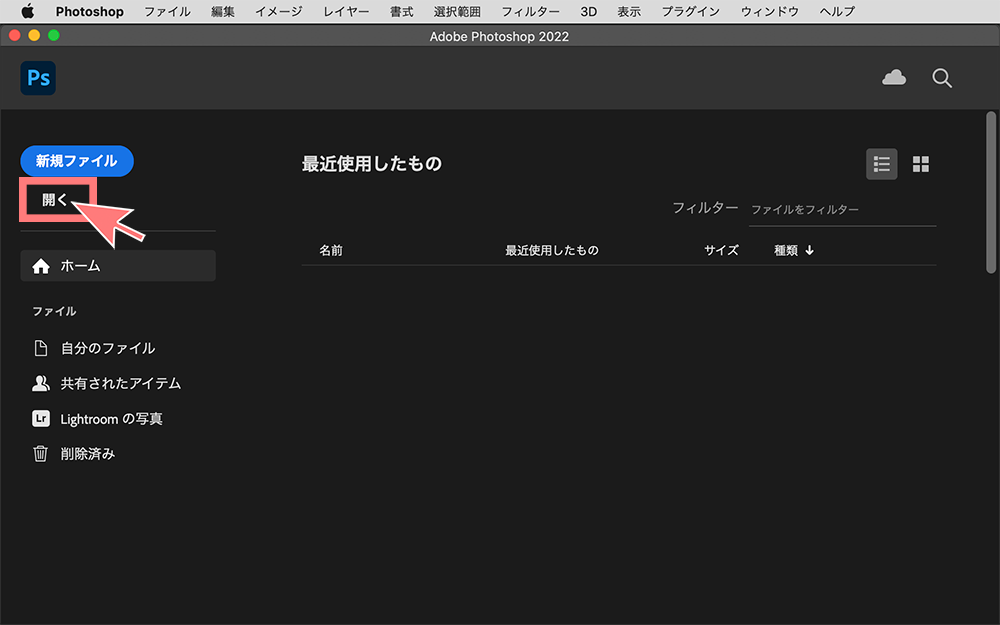Click the vertical scrollbar on right
This screenshot has width=1000, height=625.
(x=990, y=193)
